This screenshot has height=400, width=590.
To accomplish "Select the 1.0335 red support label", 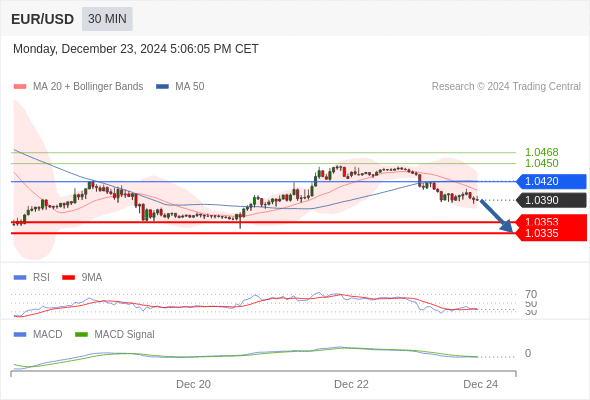I will pyautogui.click(x=551, y=233).
